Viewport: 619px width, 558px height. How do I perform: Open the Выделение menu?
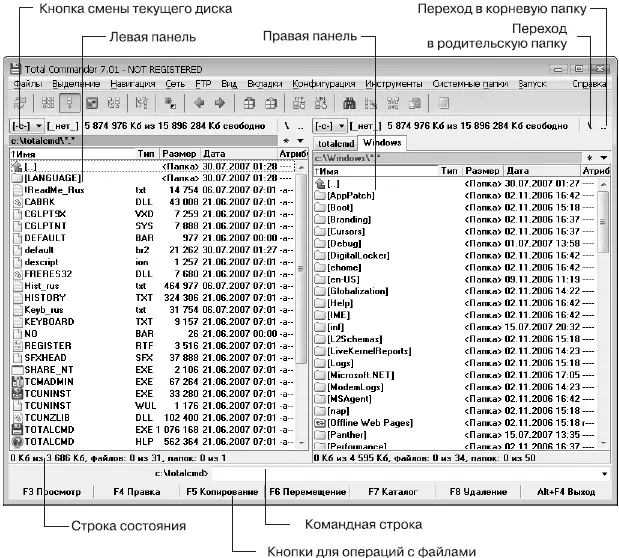[x=76, y=84]
